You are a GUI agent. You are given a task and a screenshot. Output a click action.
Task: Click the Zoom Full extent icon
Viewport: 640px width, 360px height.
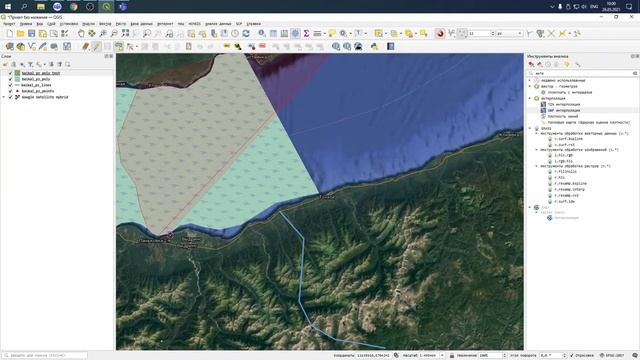click(125, 33)
